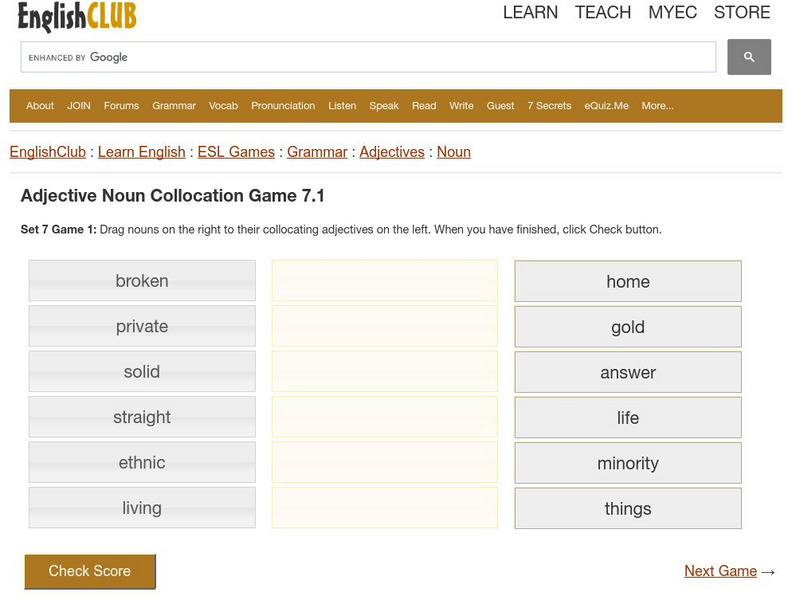Focus the Google search input field
792x600 pixels.
(368, 57)
